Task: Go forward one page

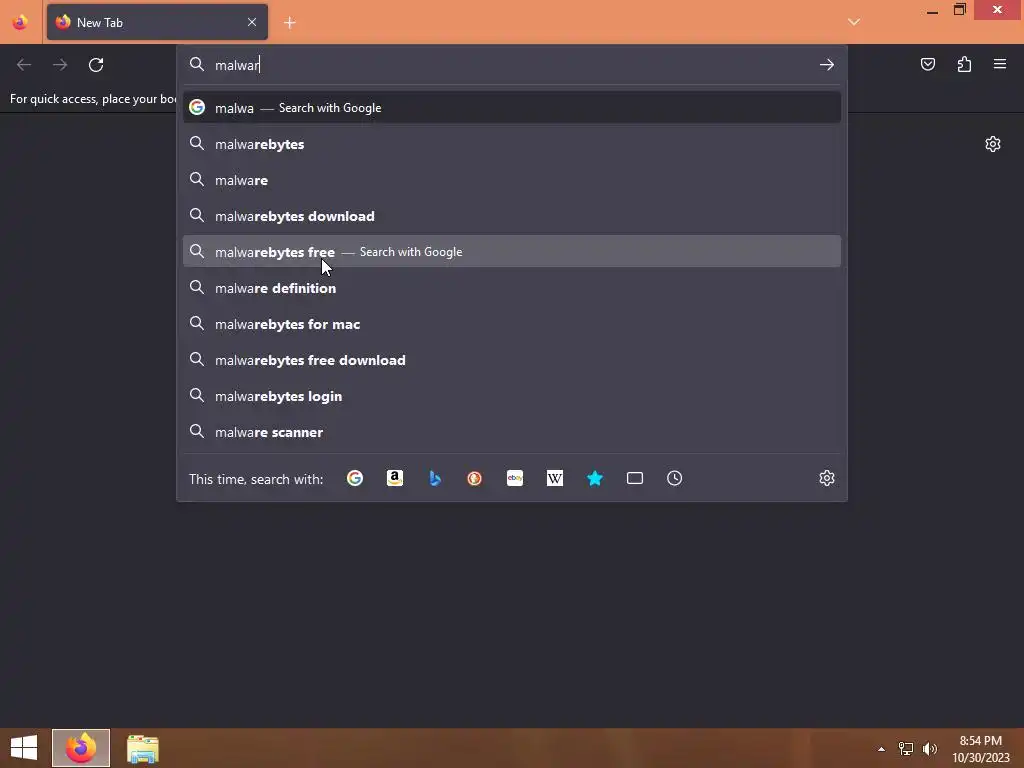Action: pyautogui.click(x=60, y=65)
